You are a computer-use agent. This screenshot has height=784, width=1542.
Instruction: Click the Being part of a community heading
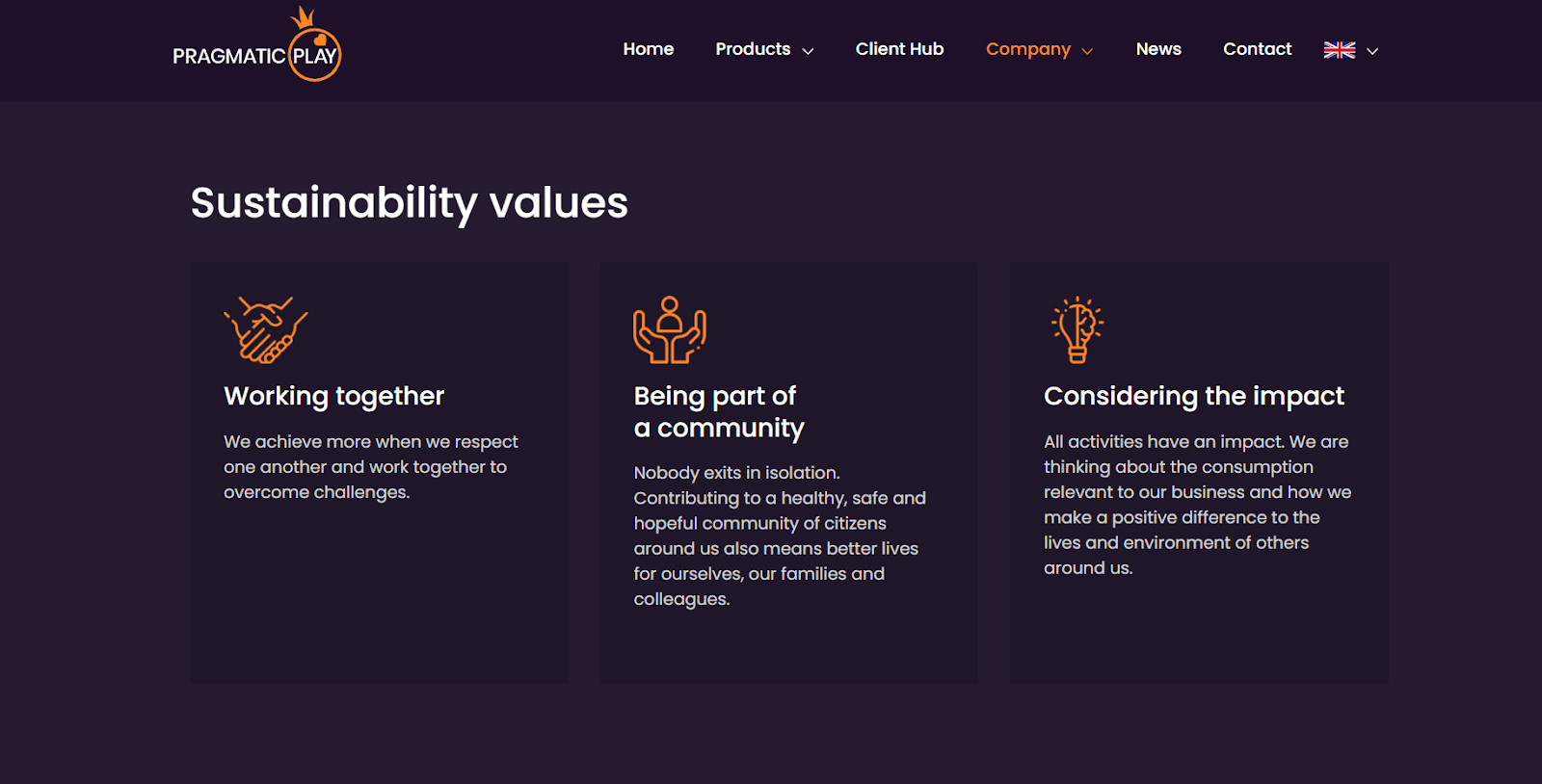(x=718, y=411)
